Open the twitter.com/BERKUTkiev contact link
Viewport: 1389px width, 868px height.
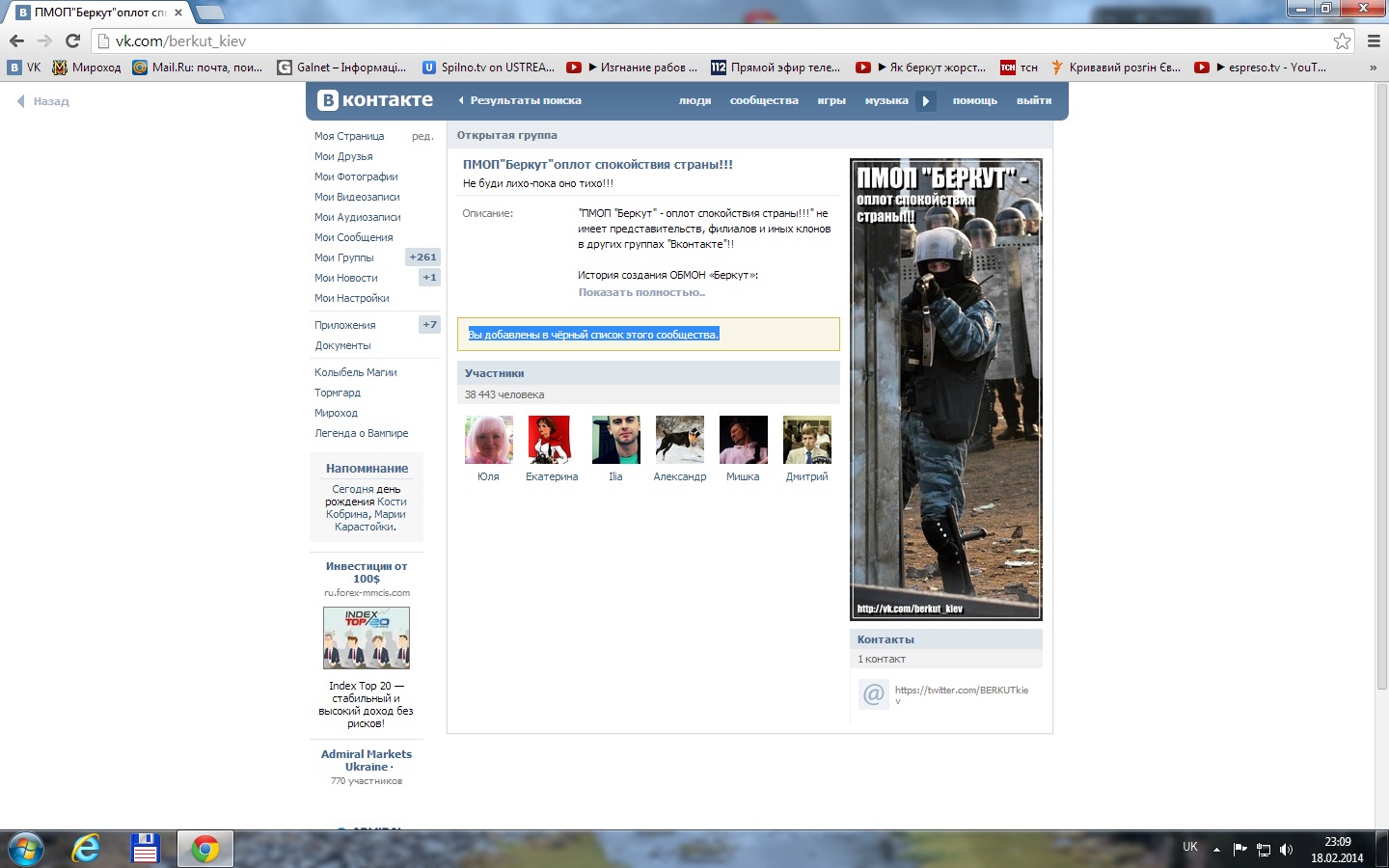pyautogui.click(x=962, y=694)
